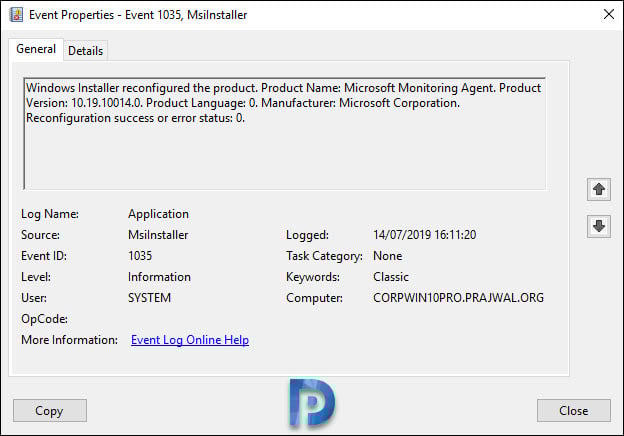
Task: Select the General tab
Action: pos(36,49)
